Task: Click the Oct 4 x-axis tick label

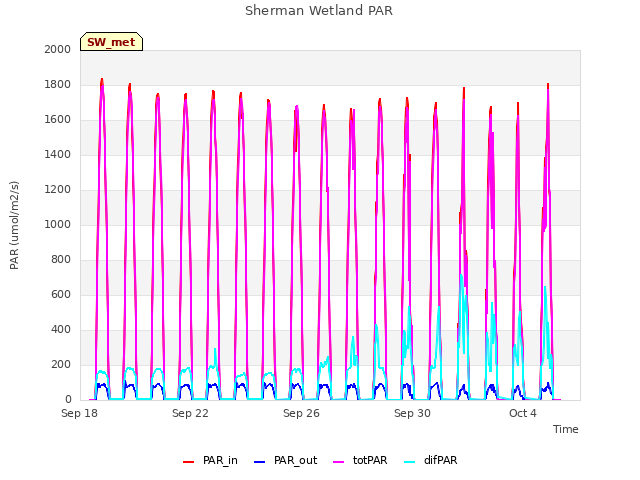Action: pos(523,413)
